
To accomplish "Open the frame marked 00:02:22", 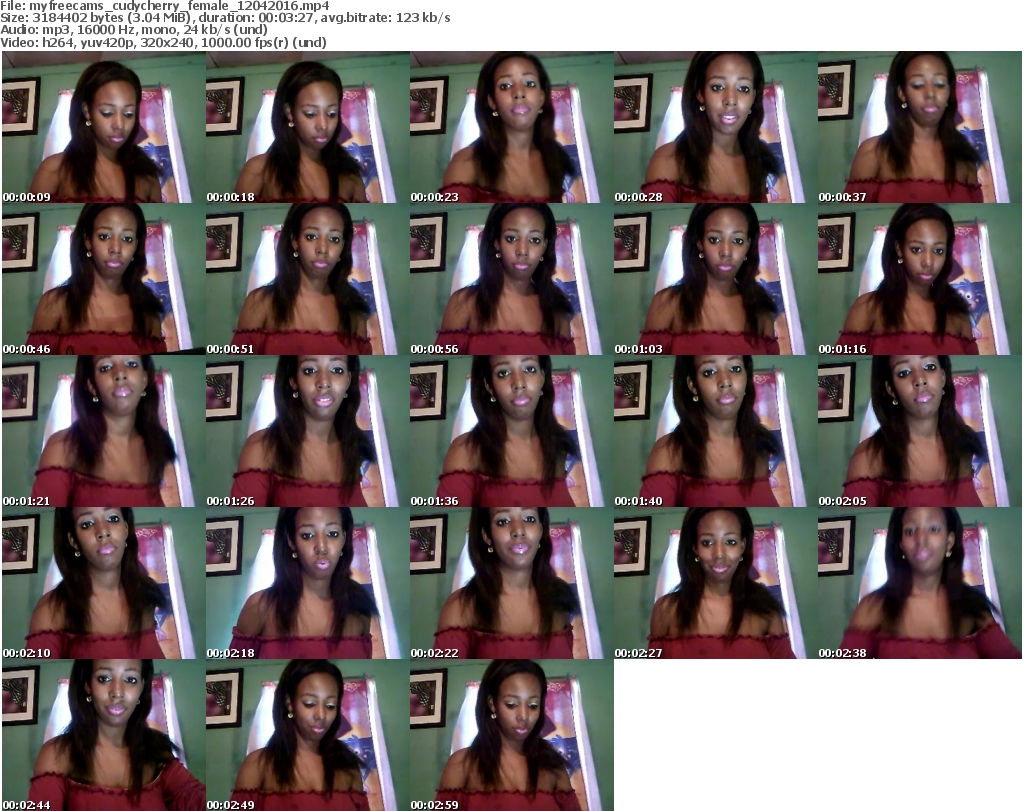I will click(510, 583).
